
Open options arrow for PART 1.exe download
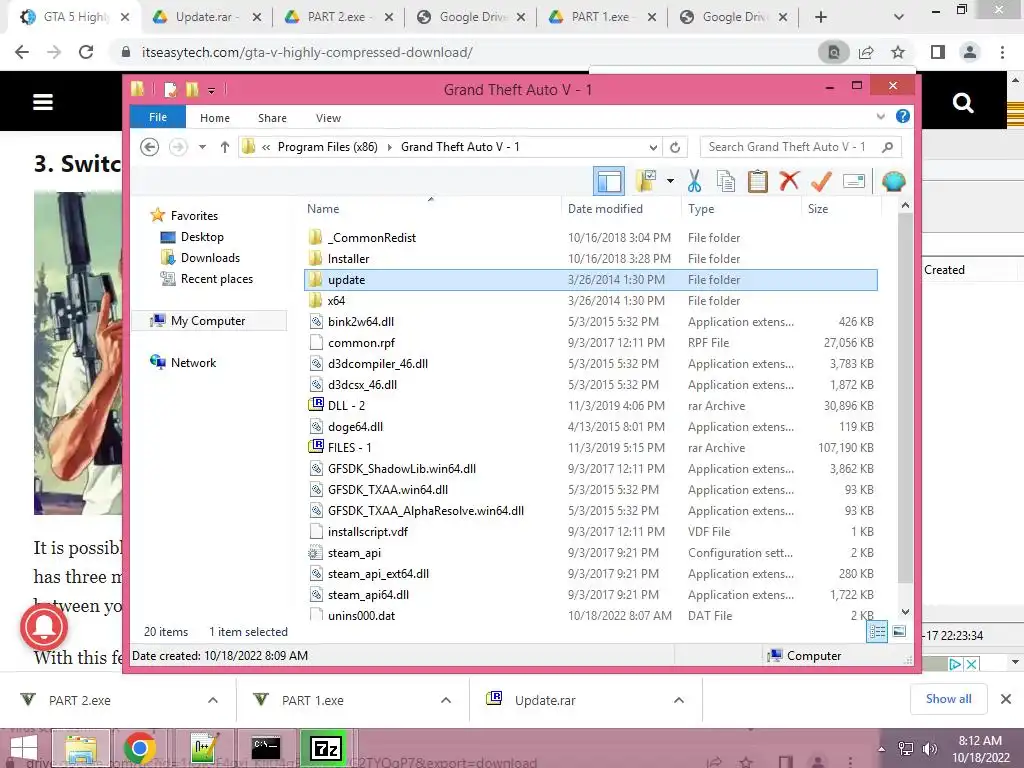coord(446,700)
